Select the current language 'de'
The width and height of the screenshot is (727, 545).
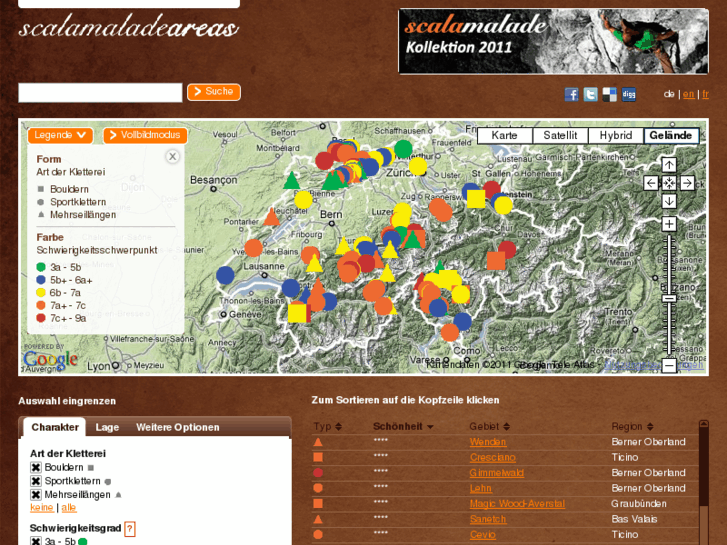click(669, 94)
